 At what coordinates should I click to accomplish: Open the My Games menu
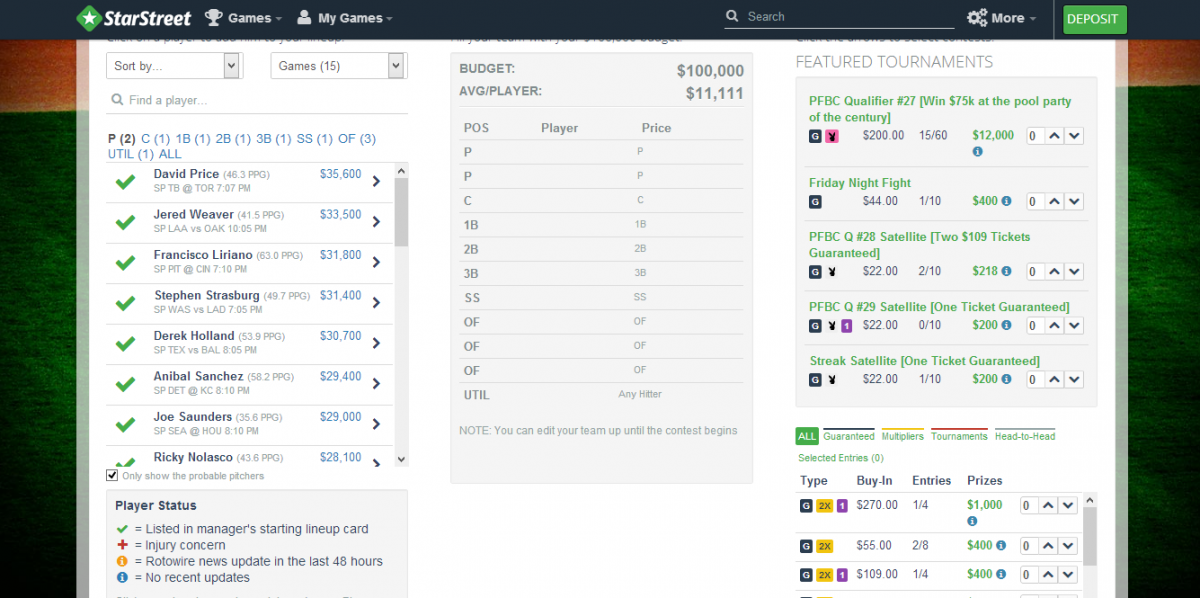[x=345, y=18]
